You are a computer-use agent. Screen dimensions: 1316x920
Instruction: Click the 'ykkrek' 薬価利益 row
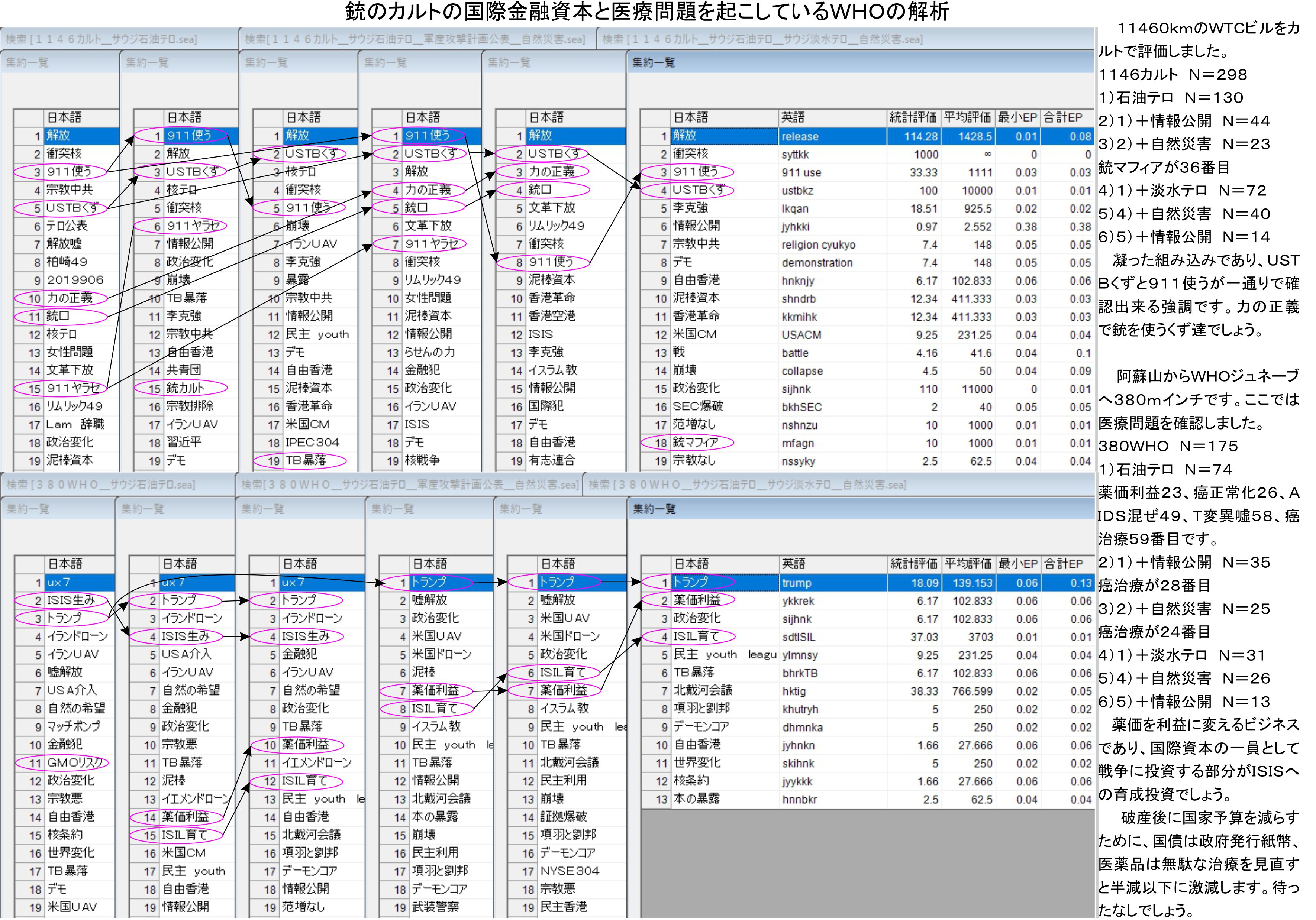click(798, 602)
